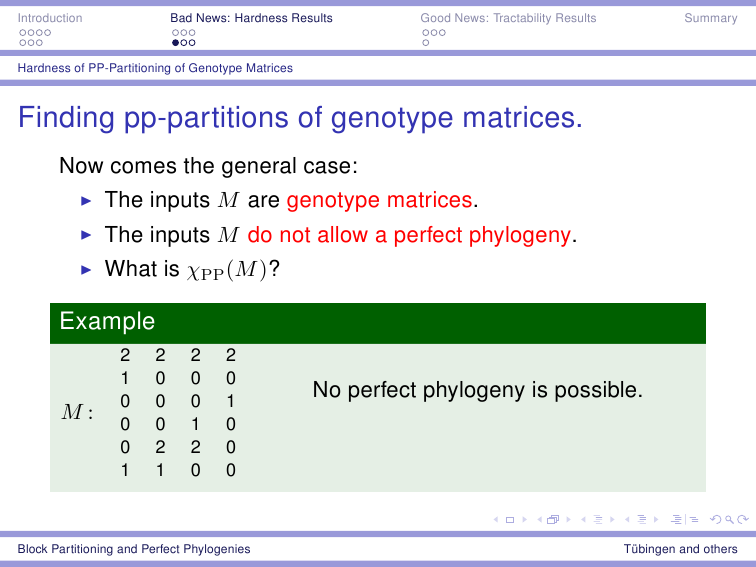This screenshot has width=756, height=567.
Task: Click the text No perfect phylogeny is possible.
Action: (478, 390)
